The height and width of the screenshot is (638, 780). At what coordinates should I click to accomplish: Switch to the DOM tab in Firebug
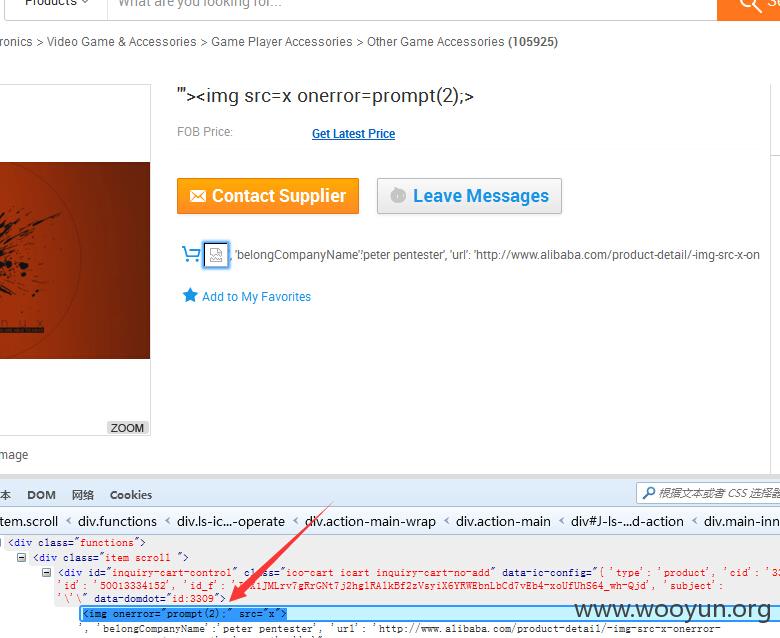41,495
